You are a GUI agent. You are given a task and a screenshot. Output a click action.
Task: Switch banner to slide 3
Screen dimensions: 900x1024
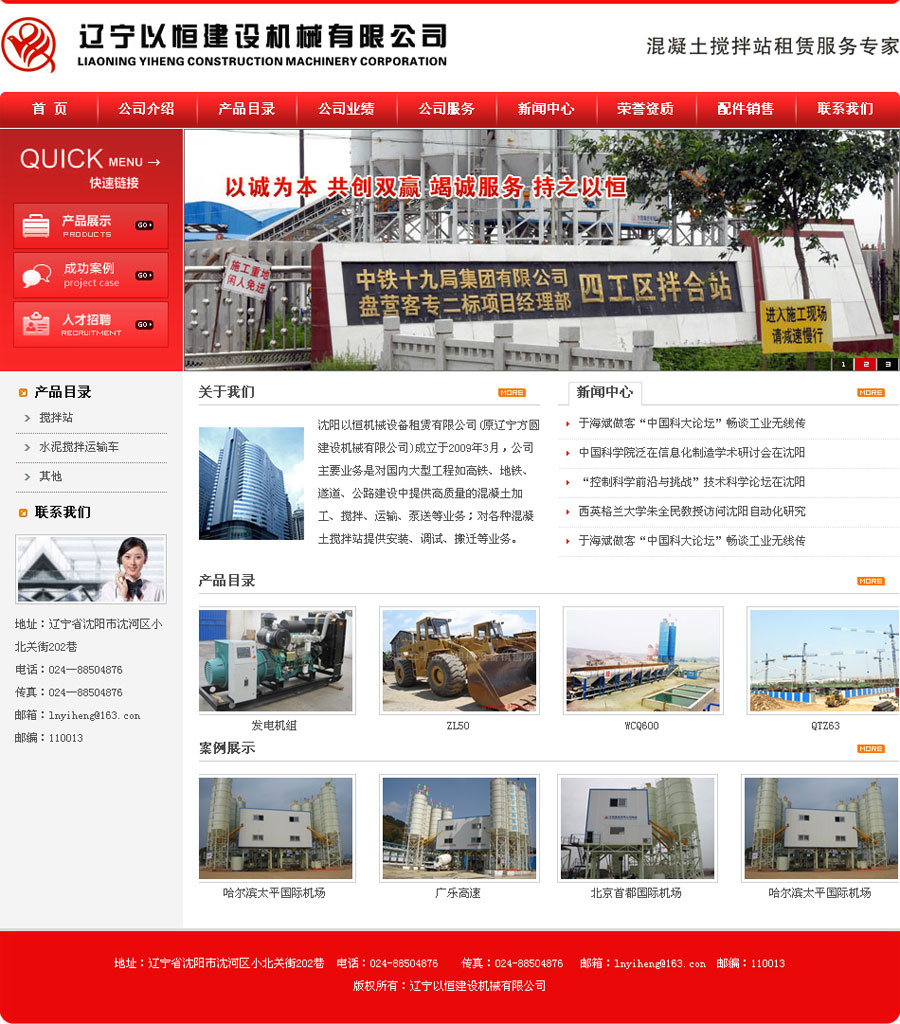[x=888, y=364]
